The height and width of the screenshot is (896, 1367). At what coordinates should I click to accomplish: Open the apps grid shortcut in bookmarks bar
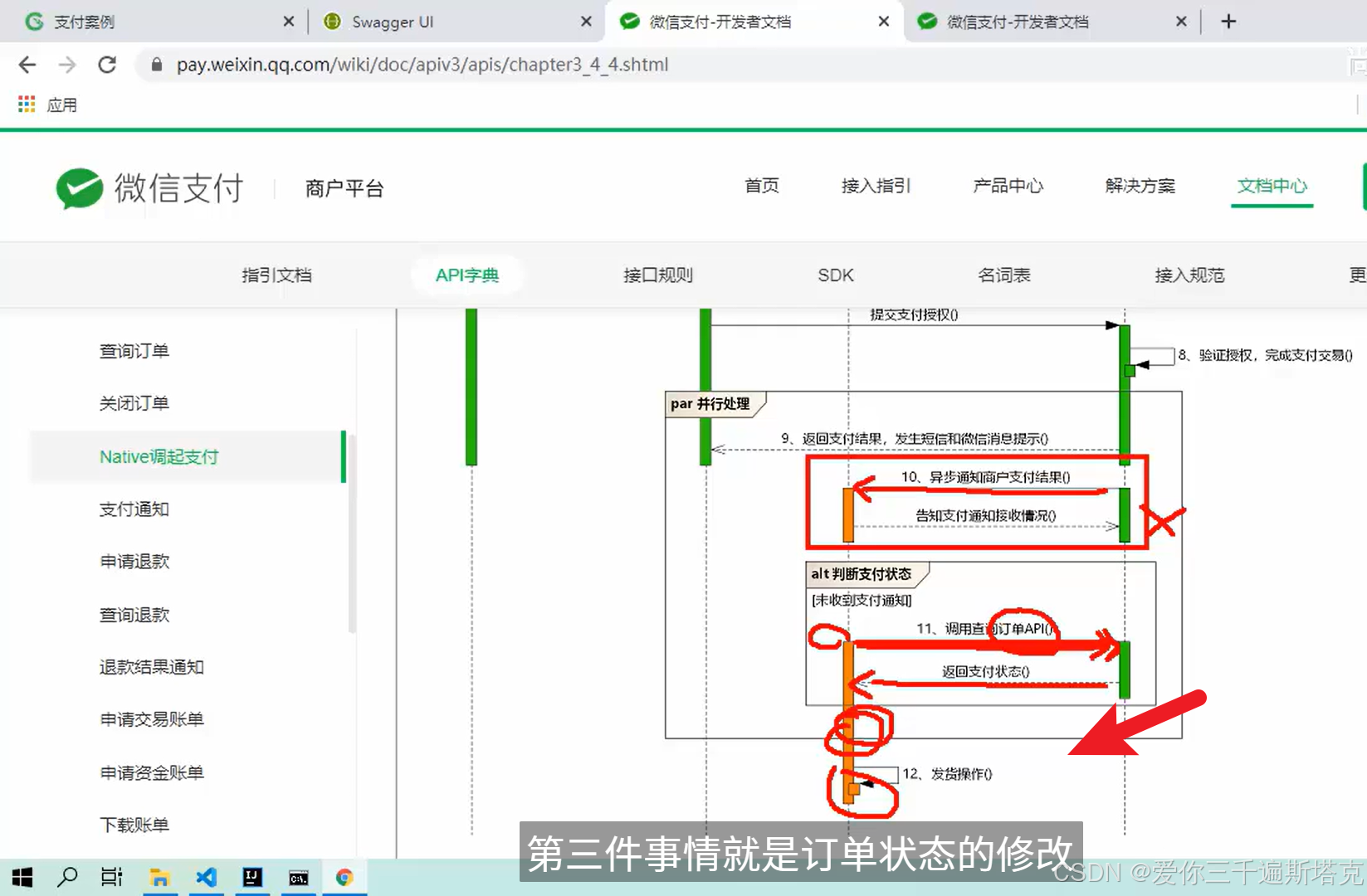(27, 105)
